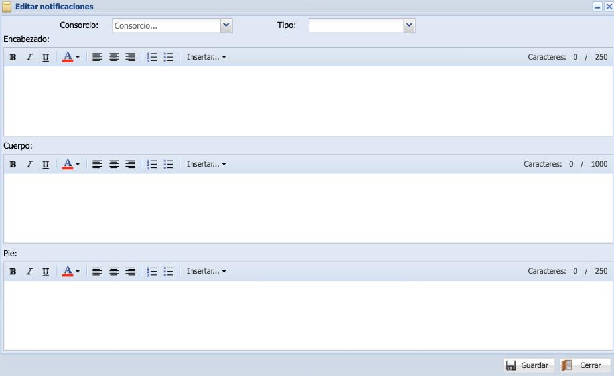This screenshot has height=376, width=614.
Task: Insert numbered list in Encabezado editor
Action: [152, 57]
